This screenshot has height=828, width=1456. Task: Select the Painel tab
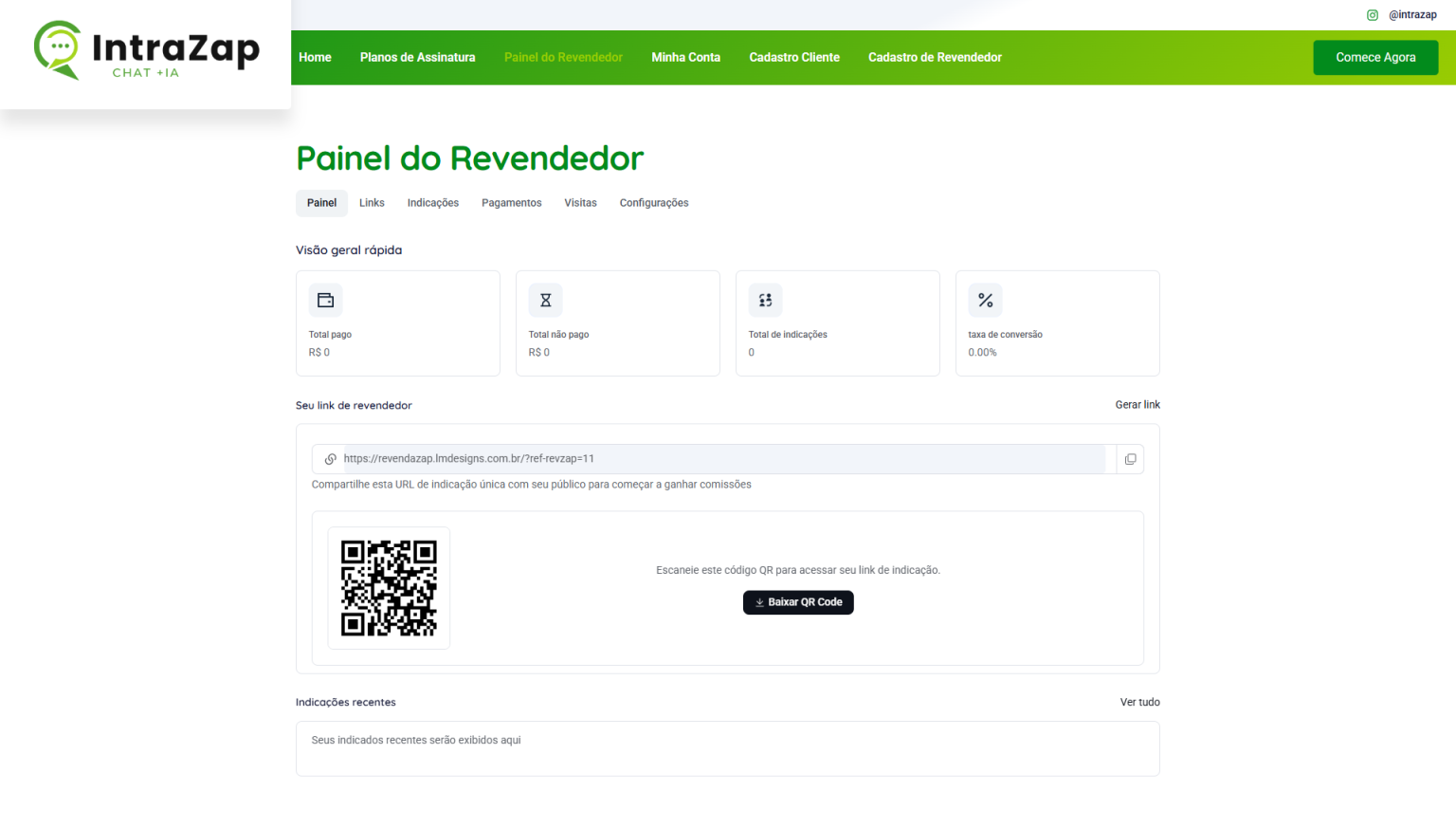pos(321,203)
